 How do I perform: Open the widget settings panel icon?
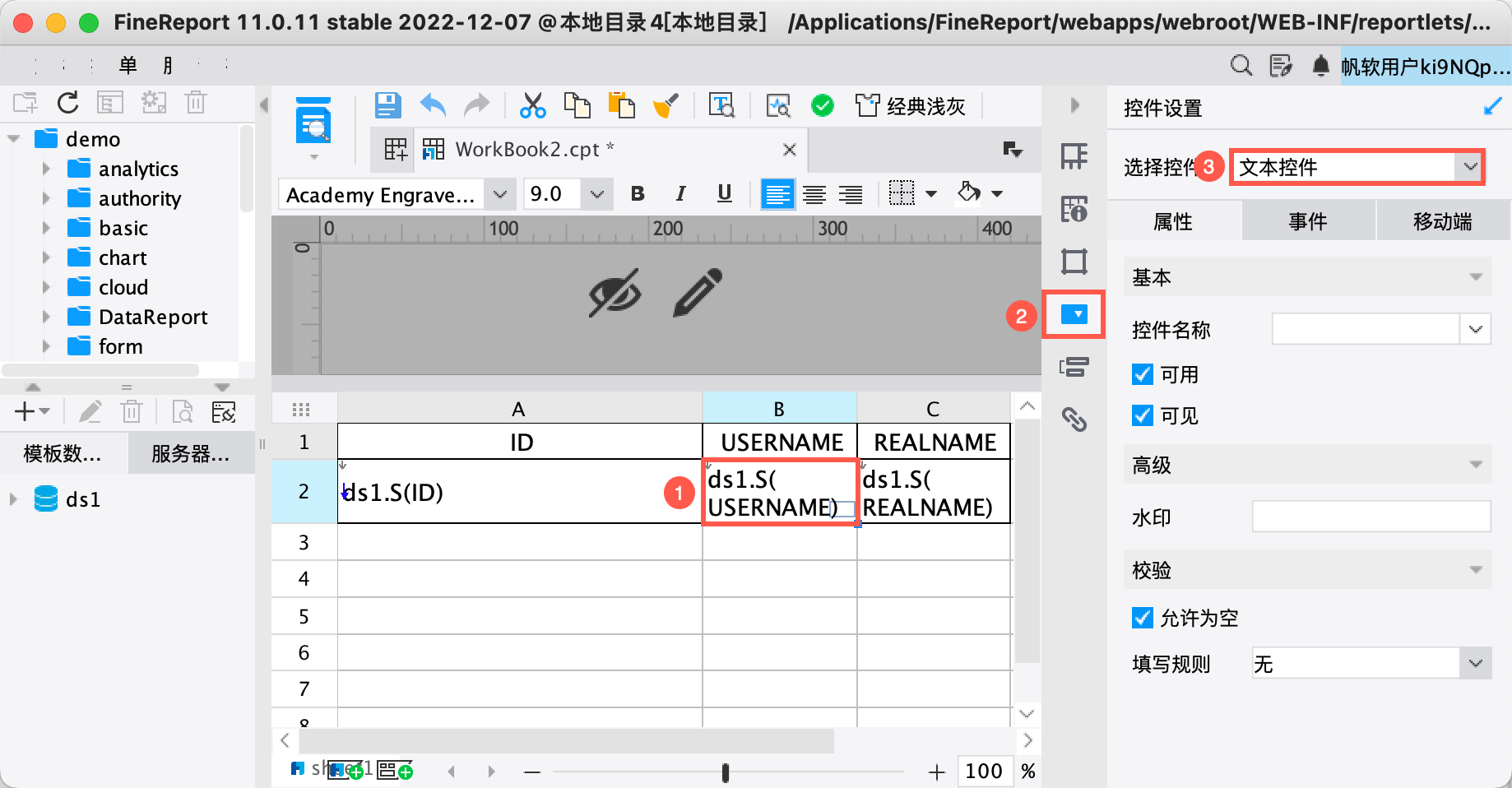click(x=1074, y=314)
